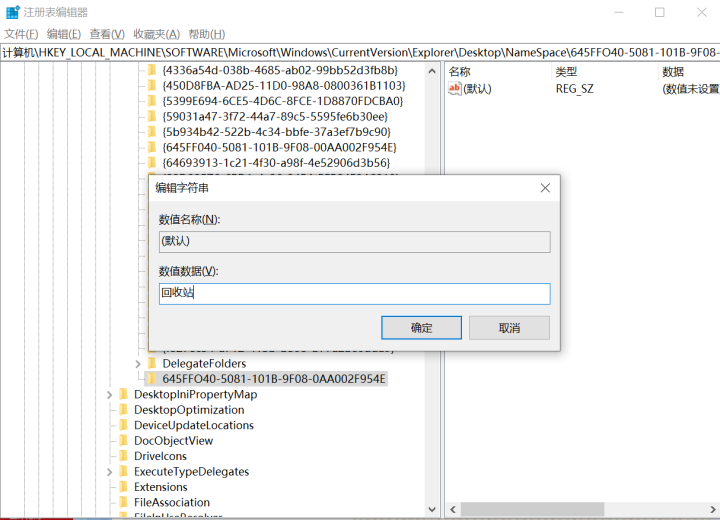
Task: Click folder icon of {4336a54d-038b-4685-ab02-99bb52d3fb8b}
Action: tap(152, 70)
